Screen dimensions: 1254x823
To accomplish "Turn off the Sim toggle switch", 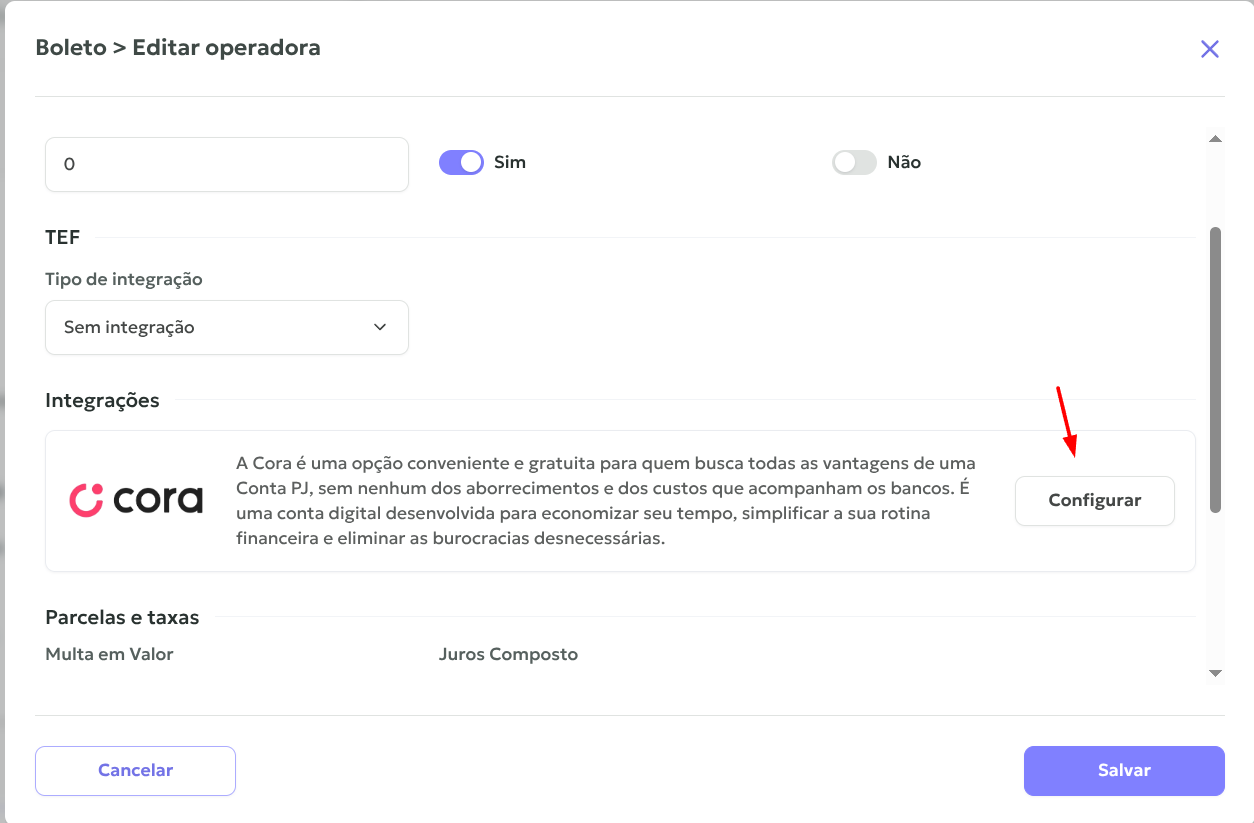I will [461, 162].
